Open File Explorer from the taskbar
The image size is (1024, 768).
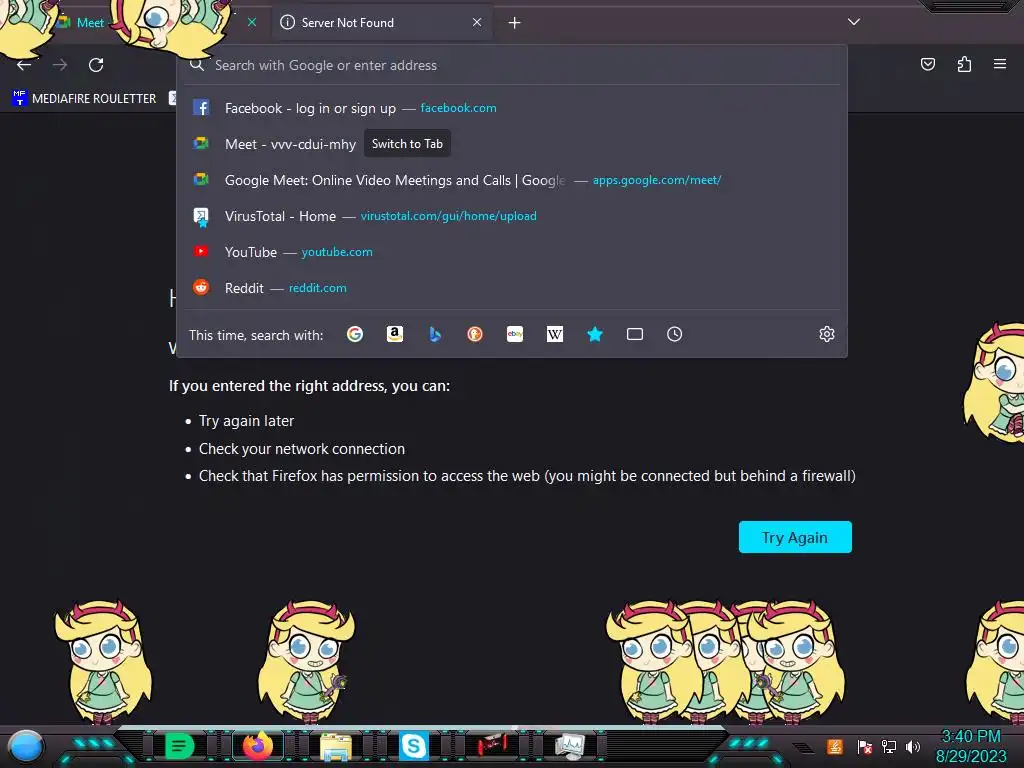click(x=336, y=746)
